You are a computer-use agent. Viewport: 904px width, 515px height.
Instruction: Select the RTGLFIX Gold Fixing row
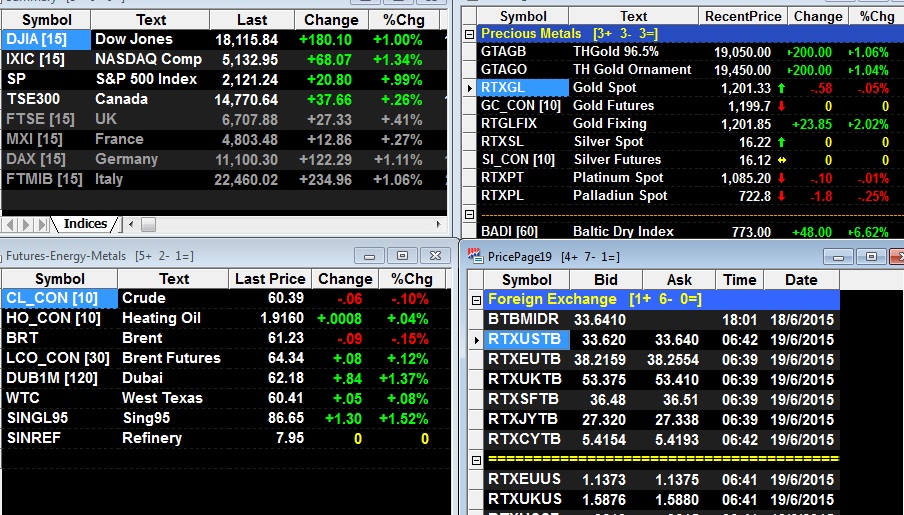[x=690, y=123]
